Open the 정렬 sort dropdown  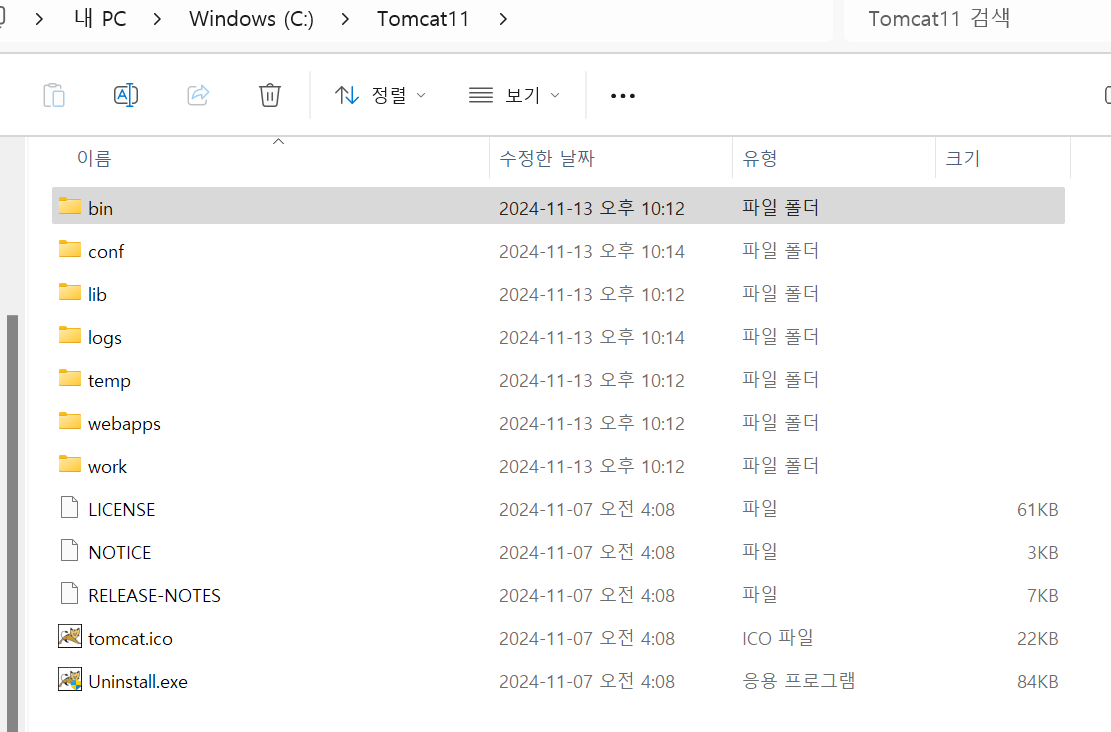click(x=380, y=95)
